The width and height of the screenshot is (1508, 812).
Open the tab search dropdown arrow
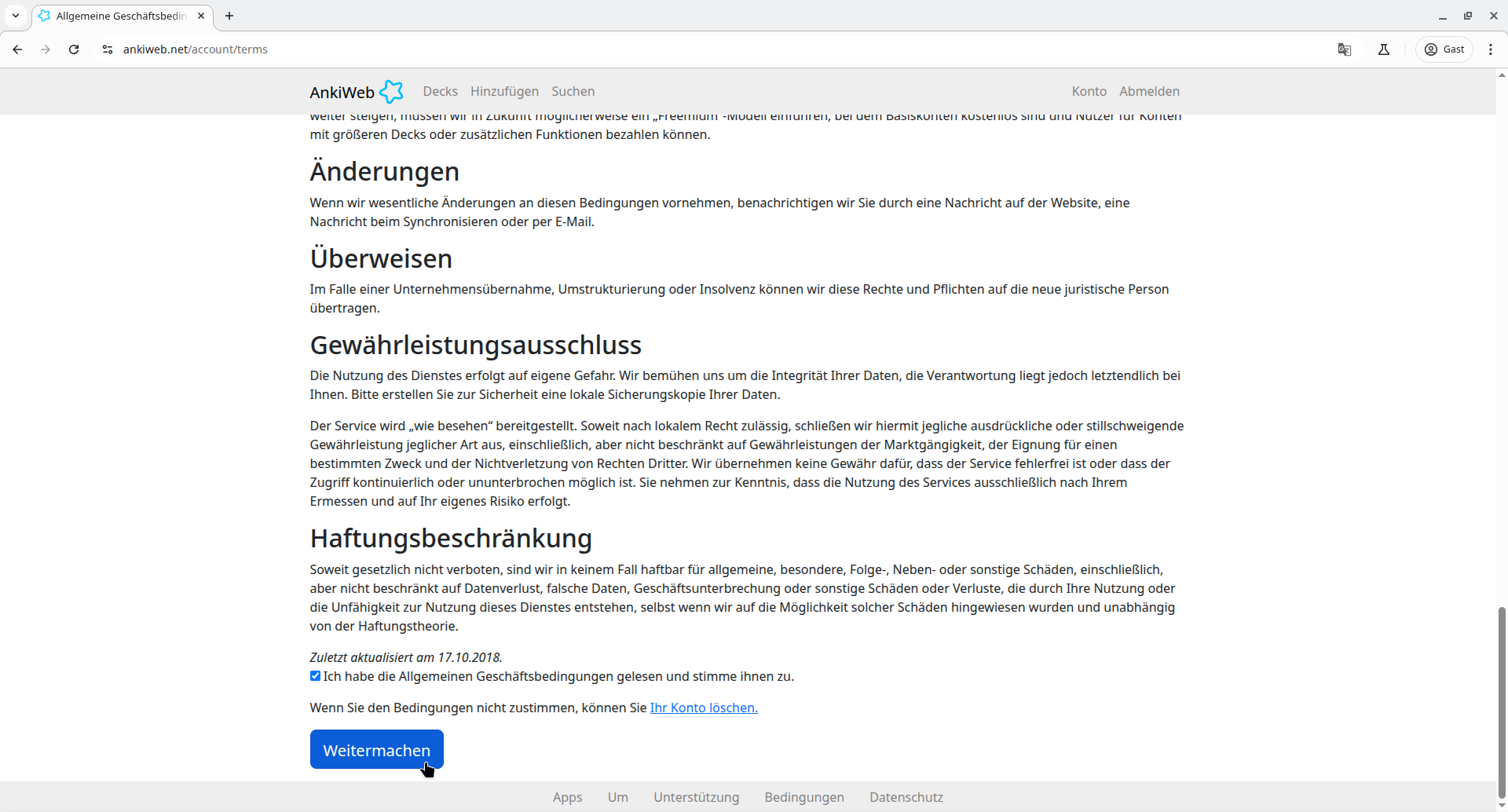pyautogui.click(x=16, y=16)
